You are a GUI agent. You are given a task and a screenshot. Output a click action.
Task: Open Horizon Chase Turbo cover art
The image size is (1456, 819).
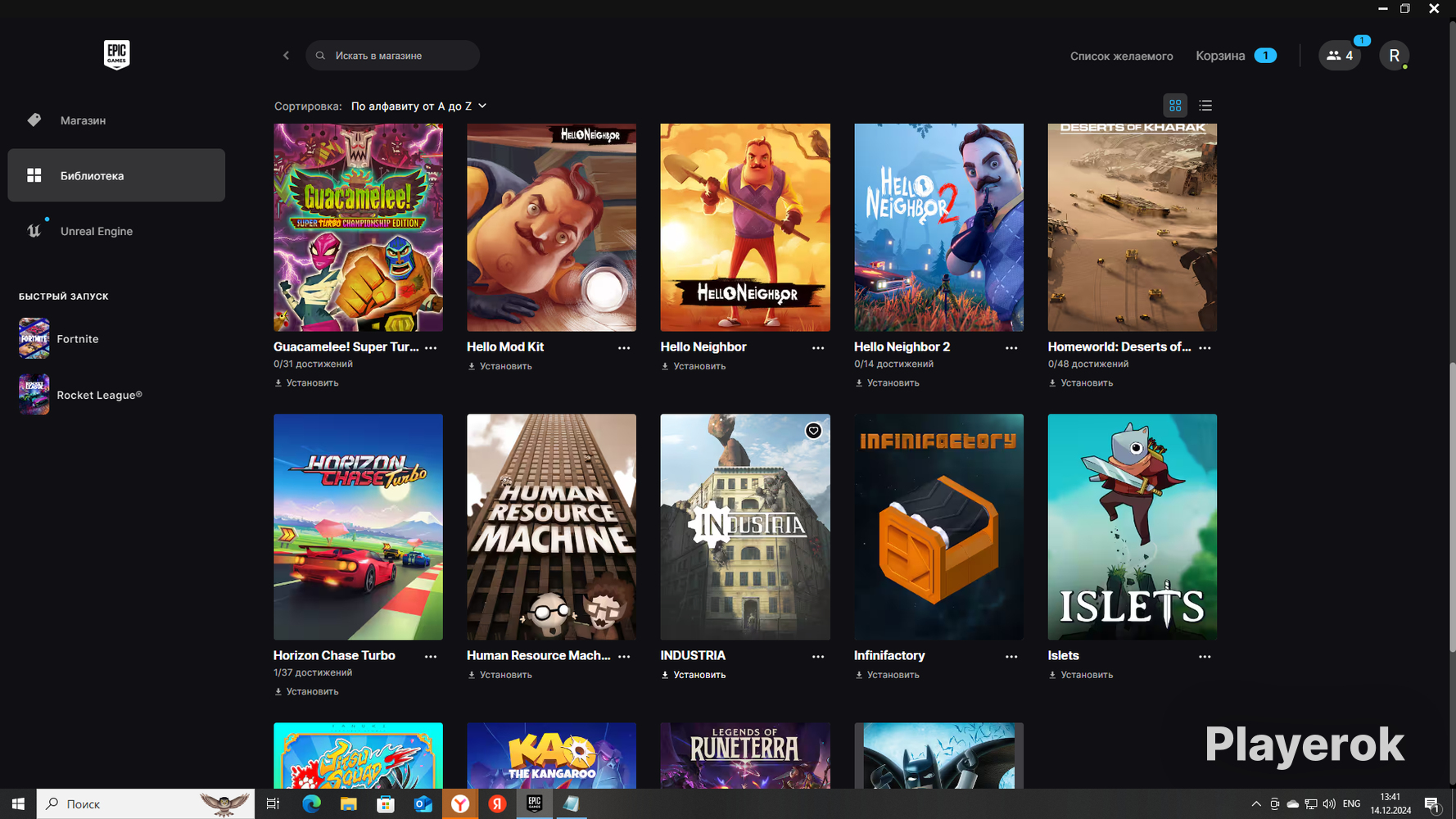tap(358, 527)
